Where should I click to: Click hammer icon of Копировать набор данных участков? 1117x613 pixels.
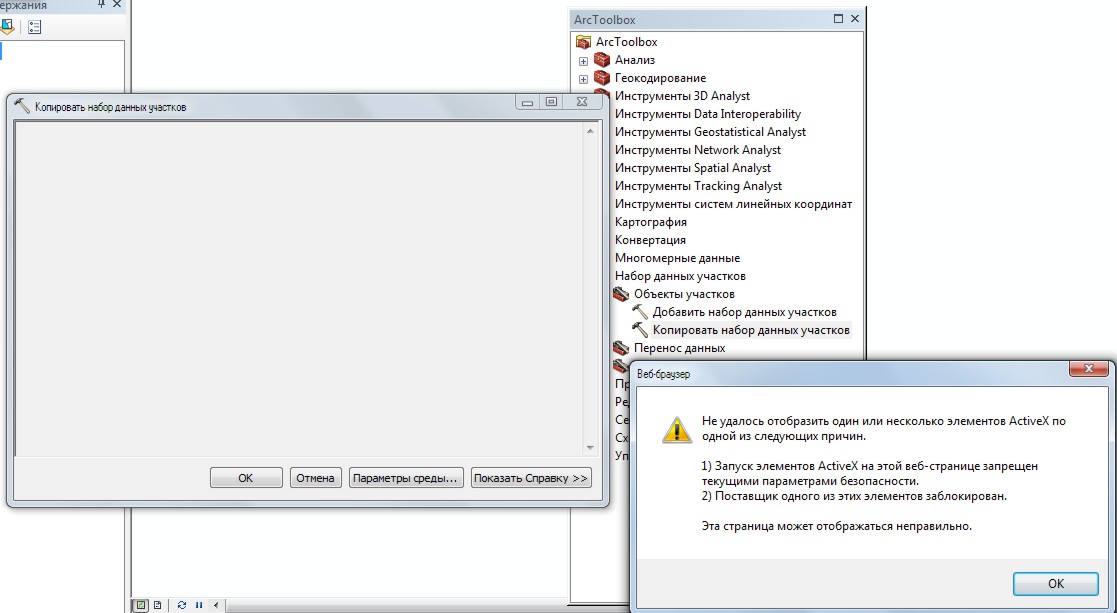[x=640, y=330]
